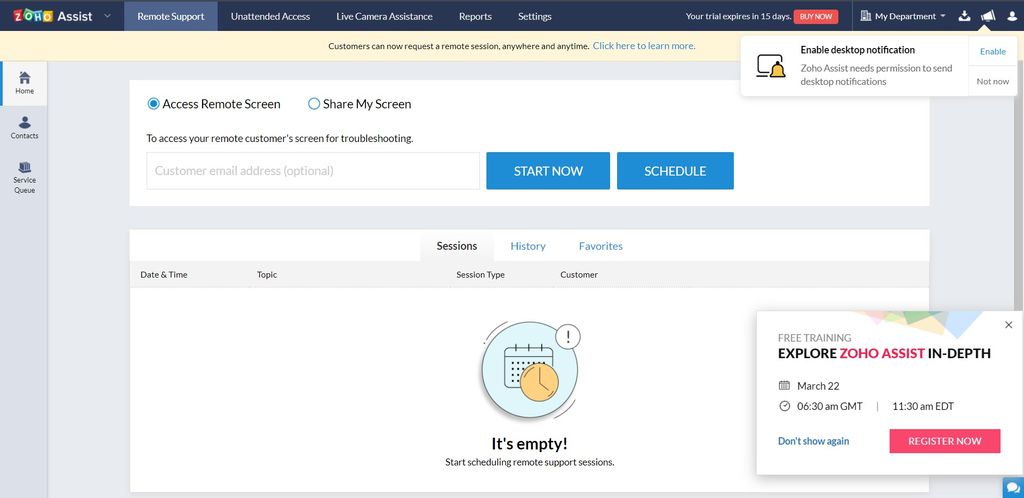
Task: Click the Session Type column header
Action: click(x=481, y=275)
